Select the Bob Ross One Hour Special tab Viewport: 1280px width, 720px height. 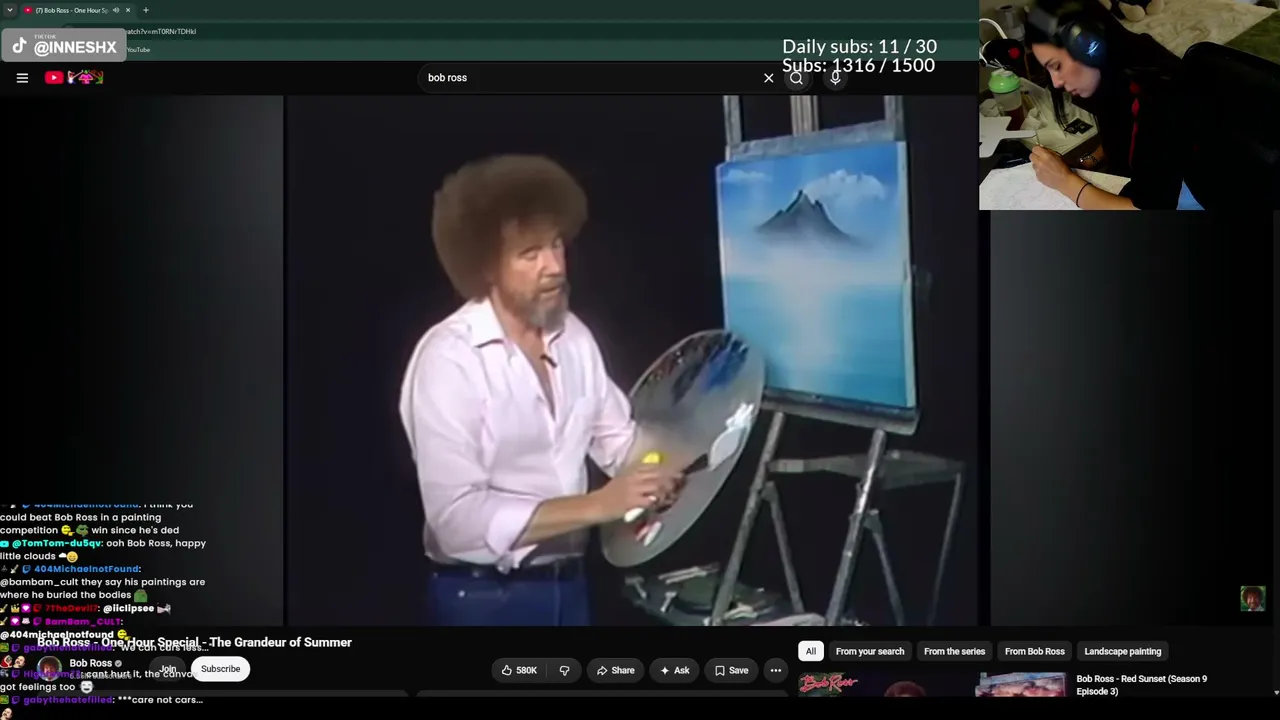click(72, 10)
